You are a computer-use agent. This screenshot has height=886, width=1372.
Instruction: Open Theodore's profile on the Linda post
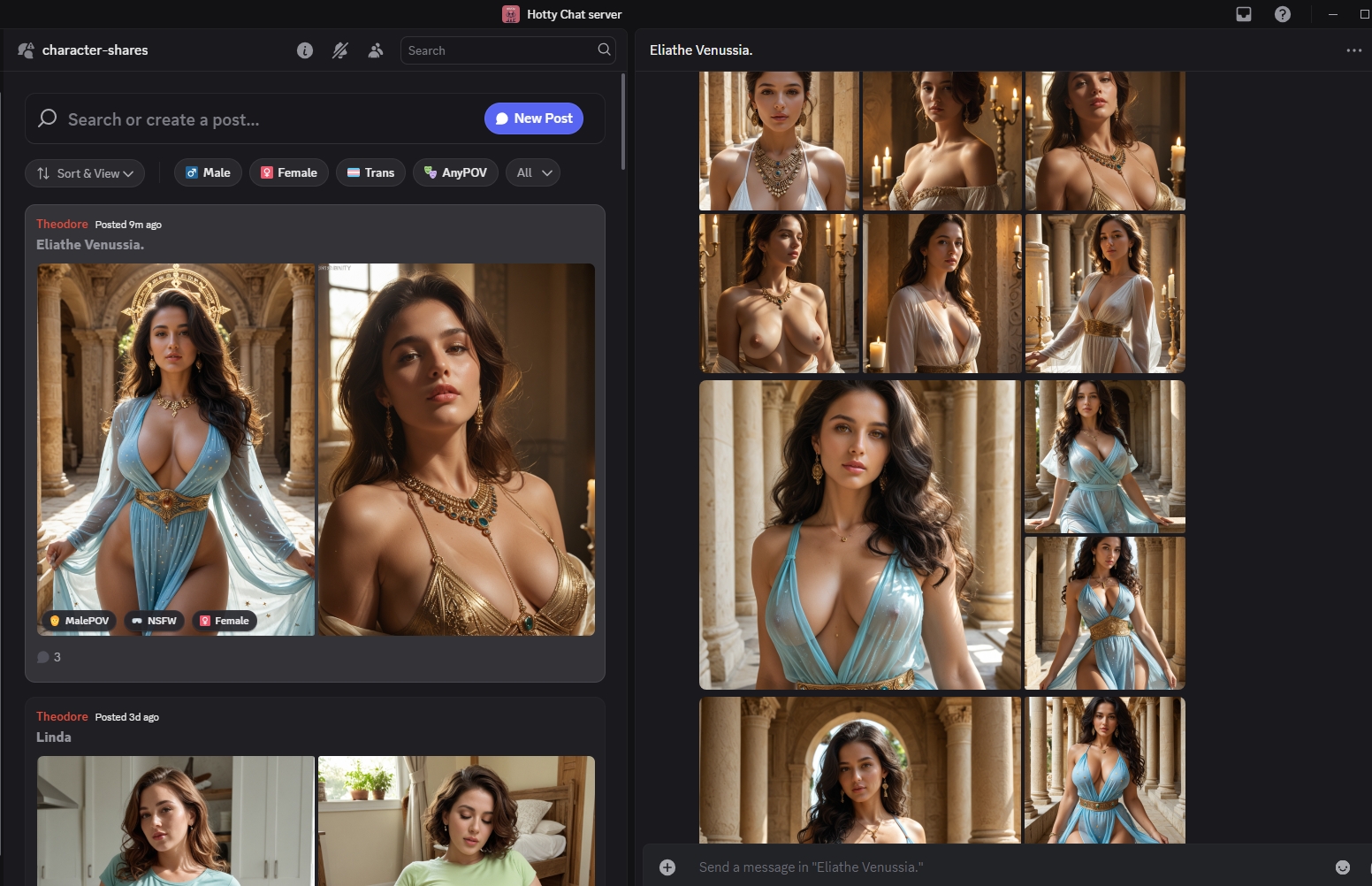click(62, 716)
